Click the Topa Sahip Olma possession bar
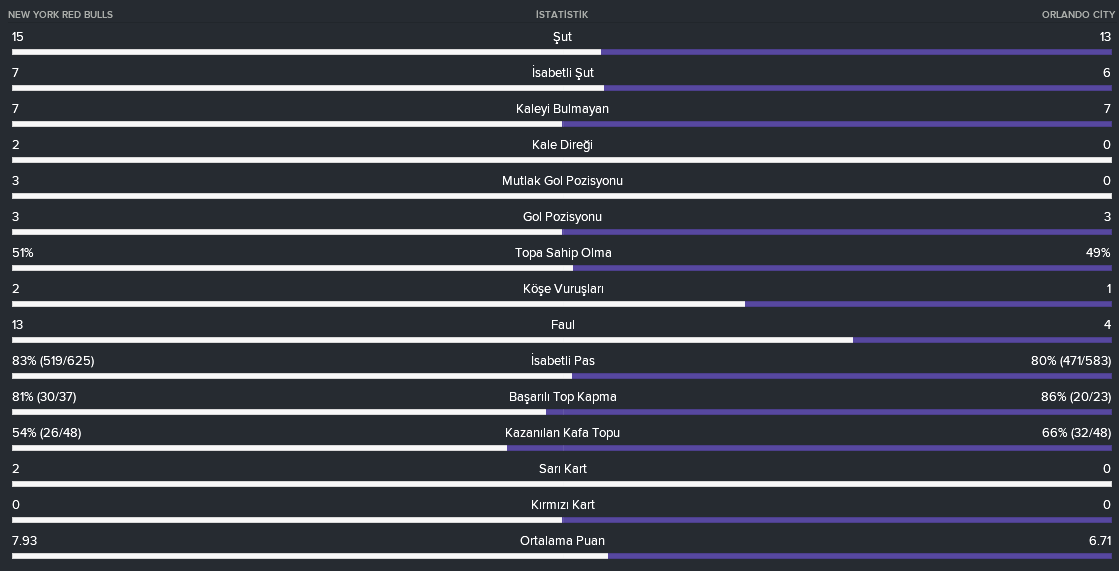Image resolution: width=1119 pixels, height=571 pixels. [562, 268]
